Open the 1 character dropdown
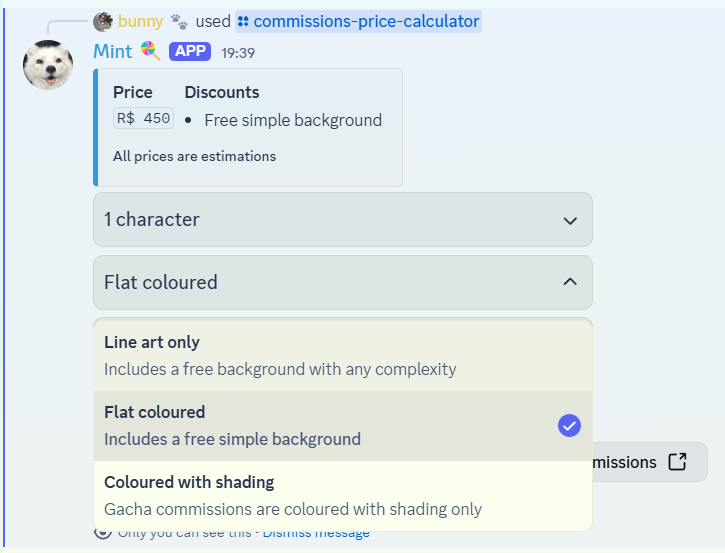This screenshot has height=553, width=725. pyautogui.click(x=343, y=220)
